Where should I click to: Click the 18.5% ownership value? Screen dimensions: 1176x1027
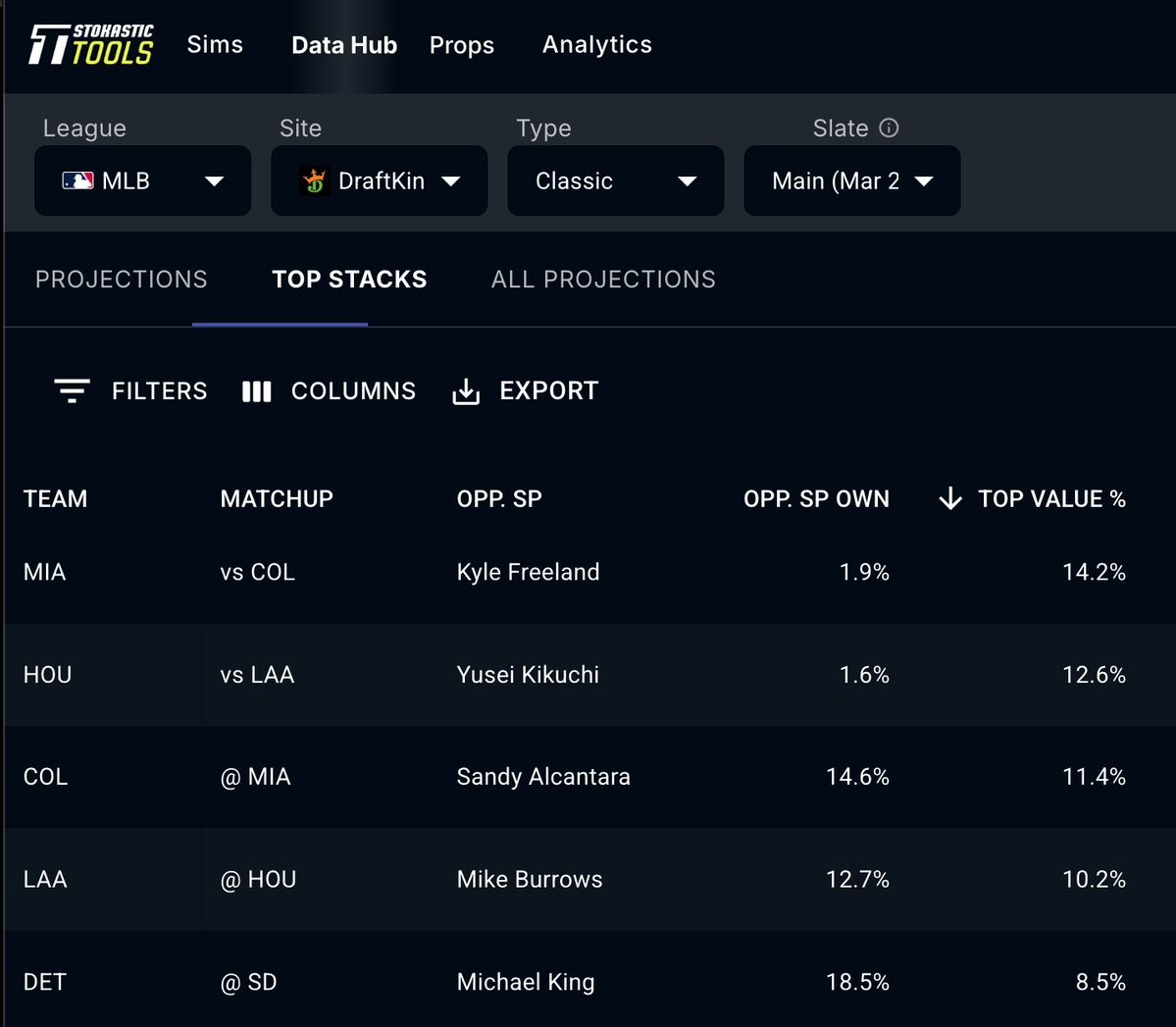[857, 982]
